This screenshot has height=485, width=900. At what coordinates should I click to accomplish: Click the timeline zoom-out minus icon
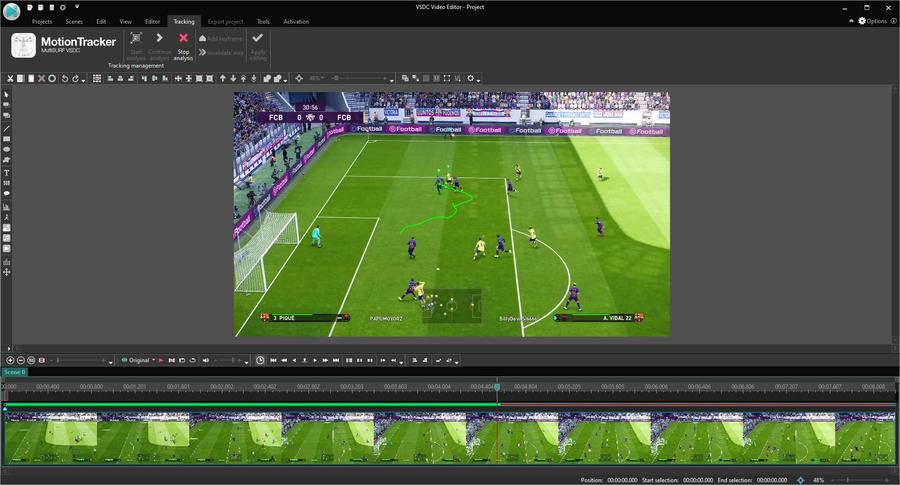21,360
